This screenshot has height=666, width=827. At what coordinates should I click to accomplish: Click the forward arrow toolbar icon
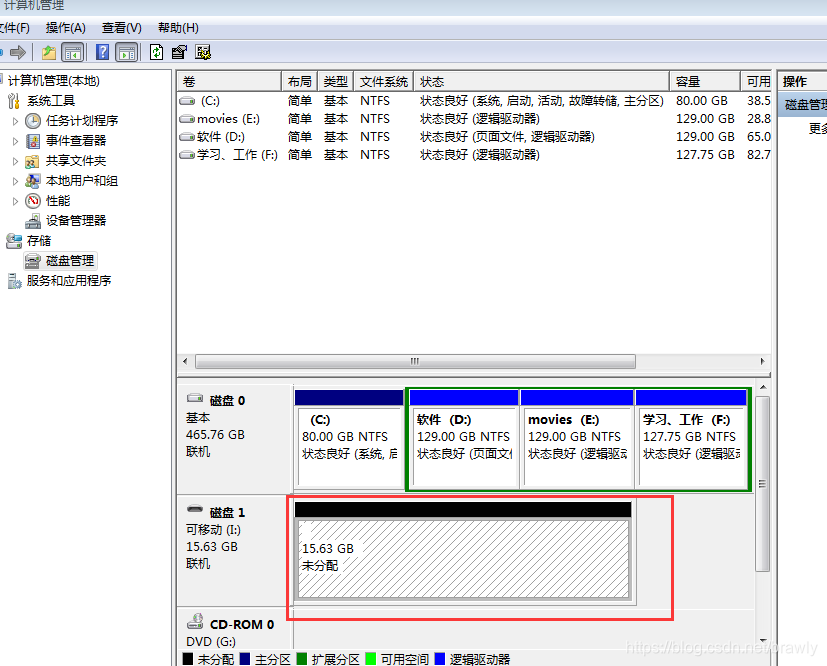18,52
